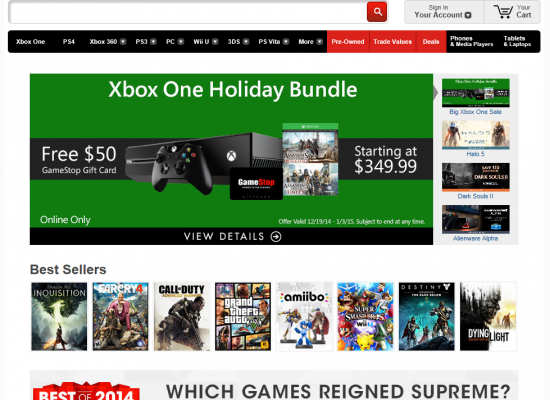
Task: Expand the PS Vita menu arrow
Action: point(286,42)
